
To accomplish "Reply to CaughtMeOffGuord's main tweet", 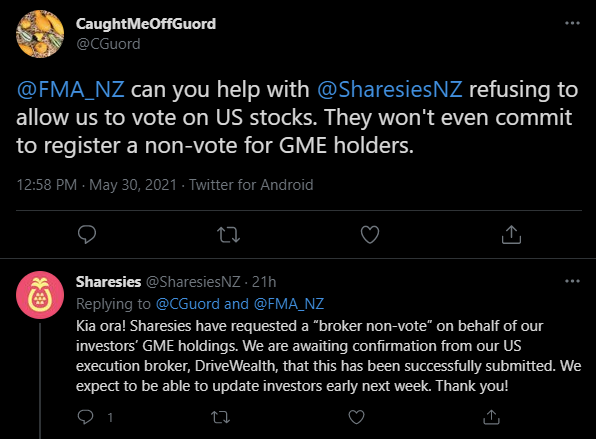I will [x=87, y=235].
